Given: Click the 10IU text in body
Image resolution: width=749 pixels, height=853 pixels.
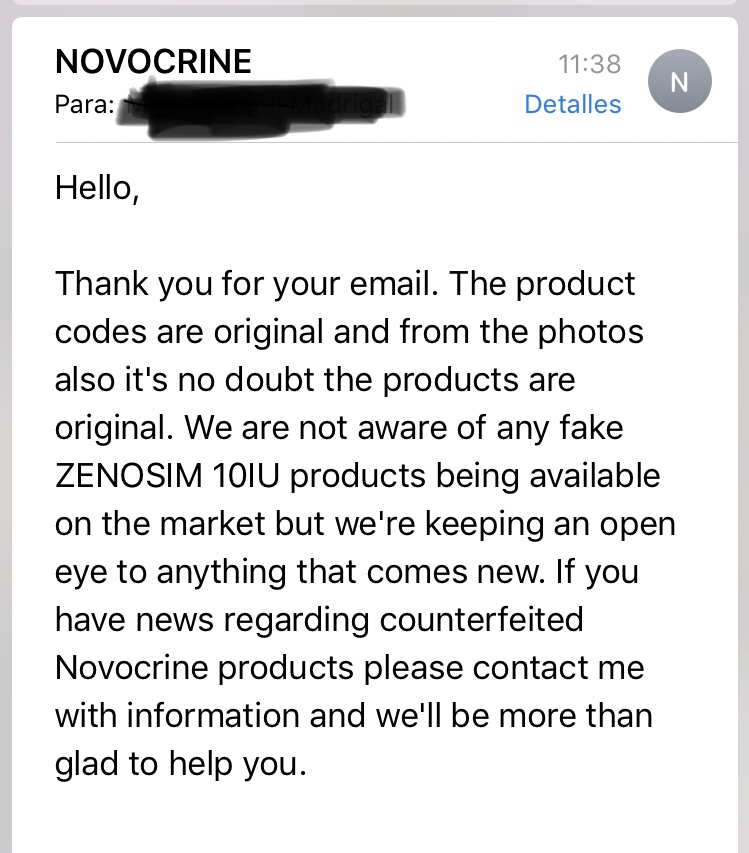Looking at the screenshot, I should [x=246, y=475].
